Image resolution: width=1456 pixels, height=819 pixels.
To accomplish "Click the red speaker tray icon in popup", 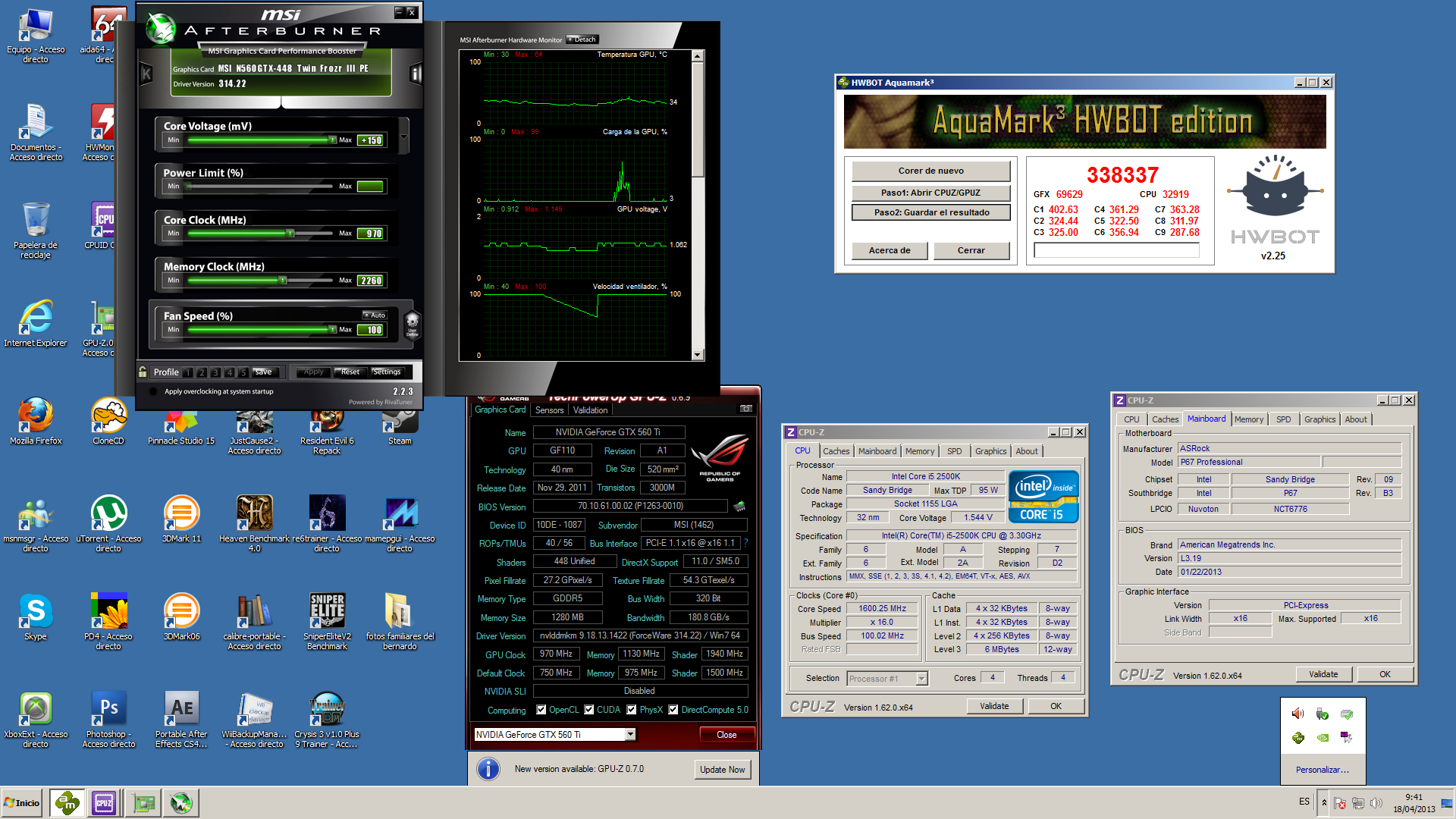I will coord(1298,714).
